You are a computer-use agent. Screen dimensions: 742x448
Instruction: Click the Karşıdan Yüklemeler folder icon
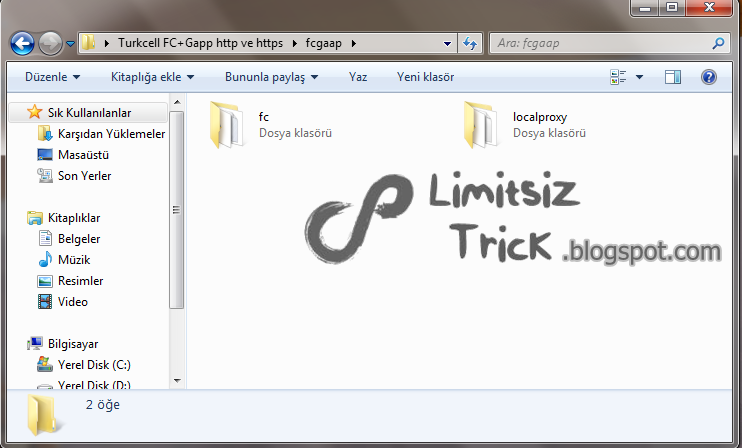[44, 133]
